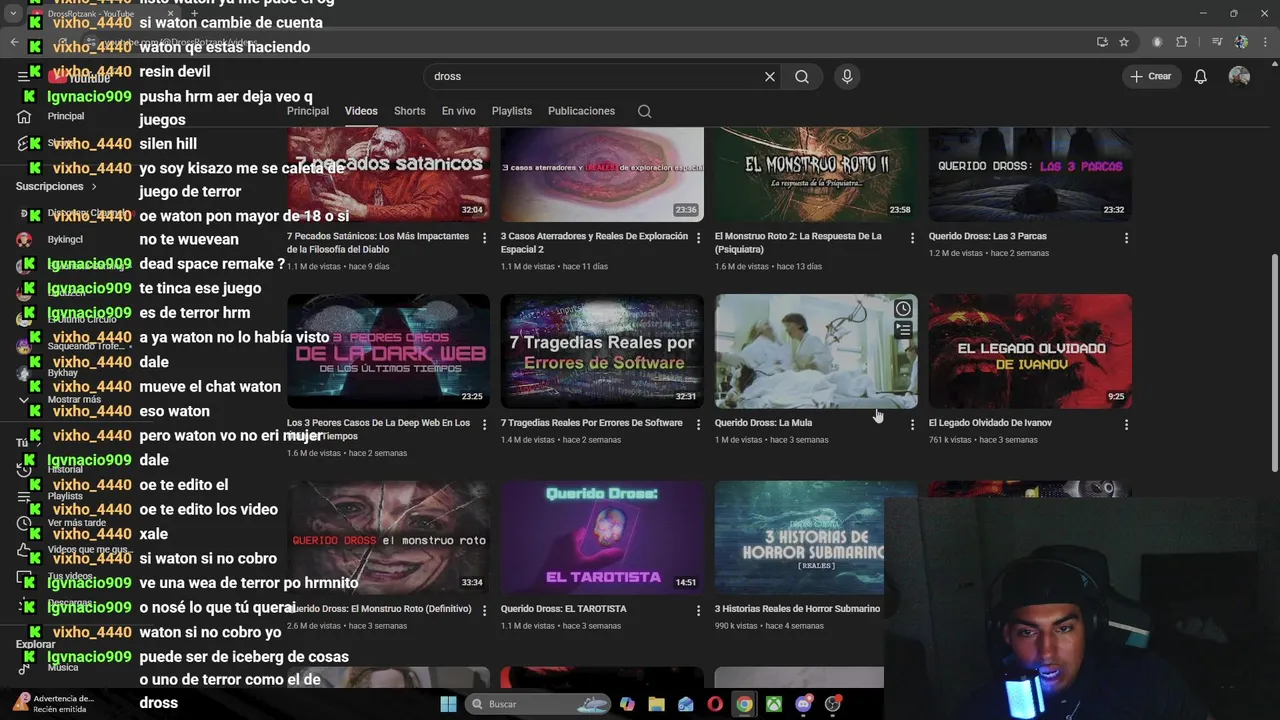
Task: Clear the YouTube search box text
Action: 770,76
